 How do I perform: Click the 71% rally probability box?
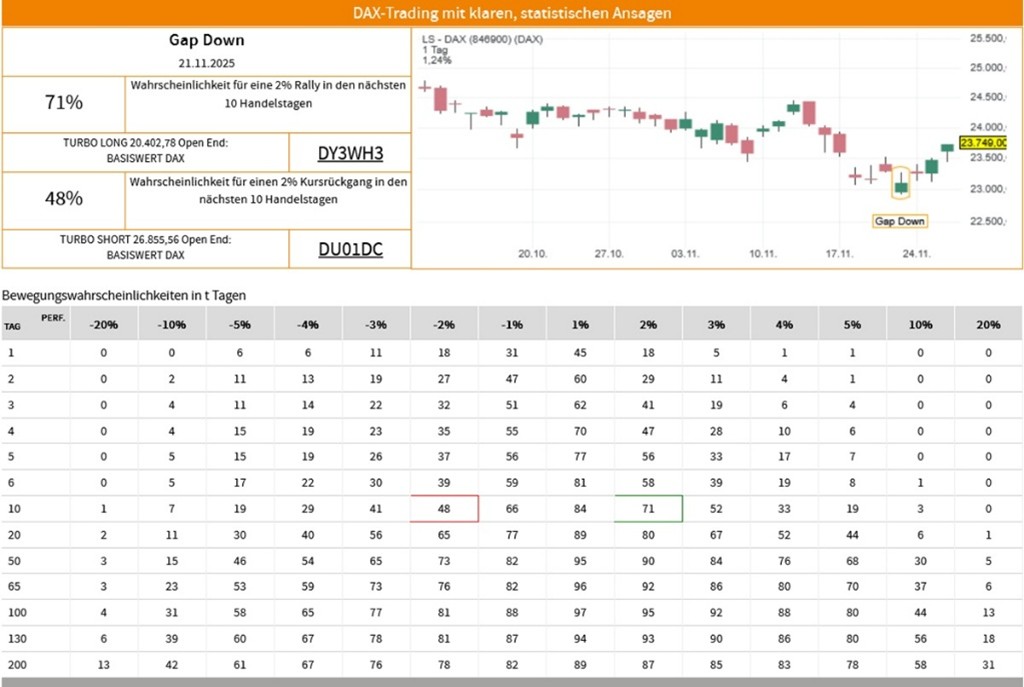64,103
